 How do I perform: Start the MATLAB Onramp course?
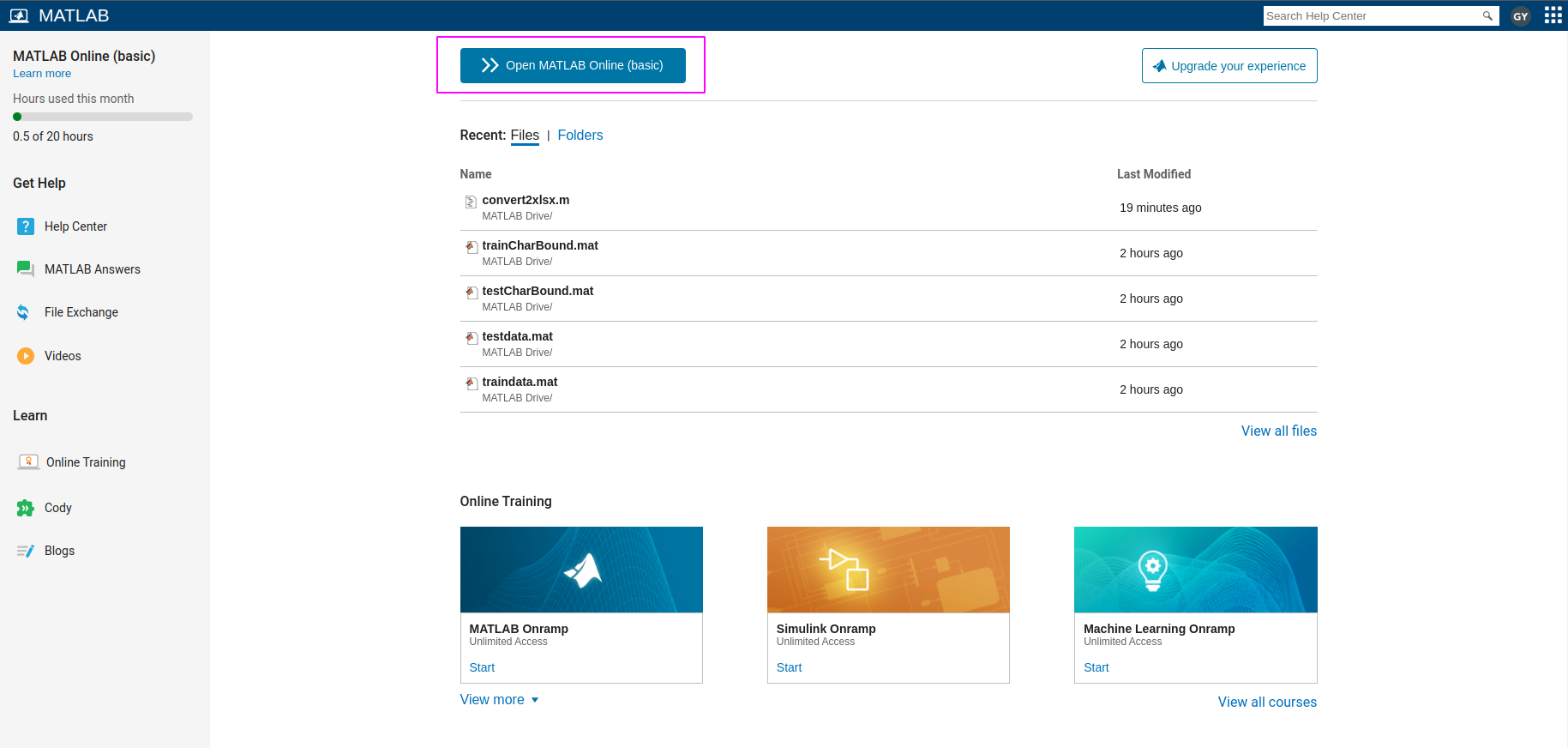click(482, 667)
